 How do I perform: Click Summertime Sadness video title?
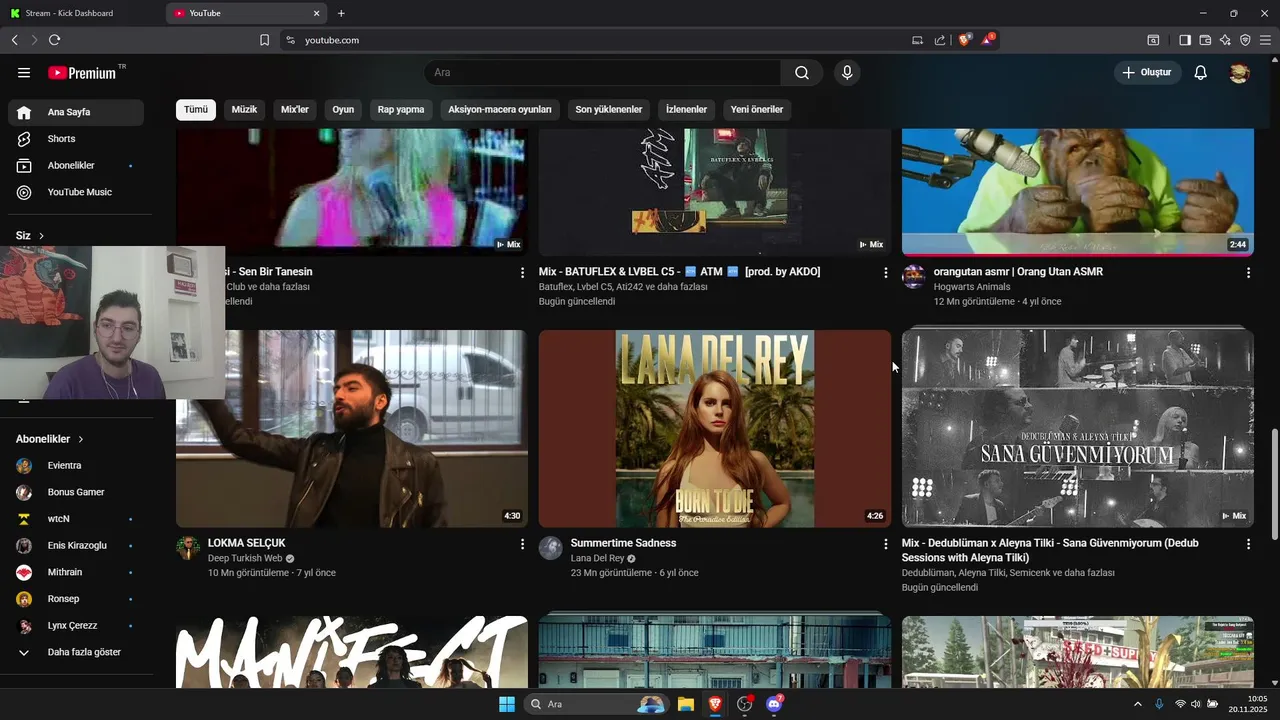point(623,543)
